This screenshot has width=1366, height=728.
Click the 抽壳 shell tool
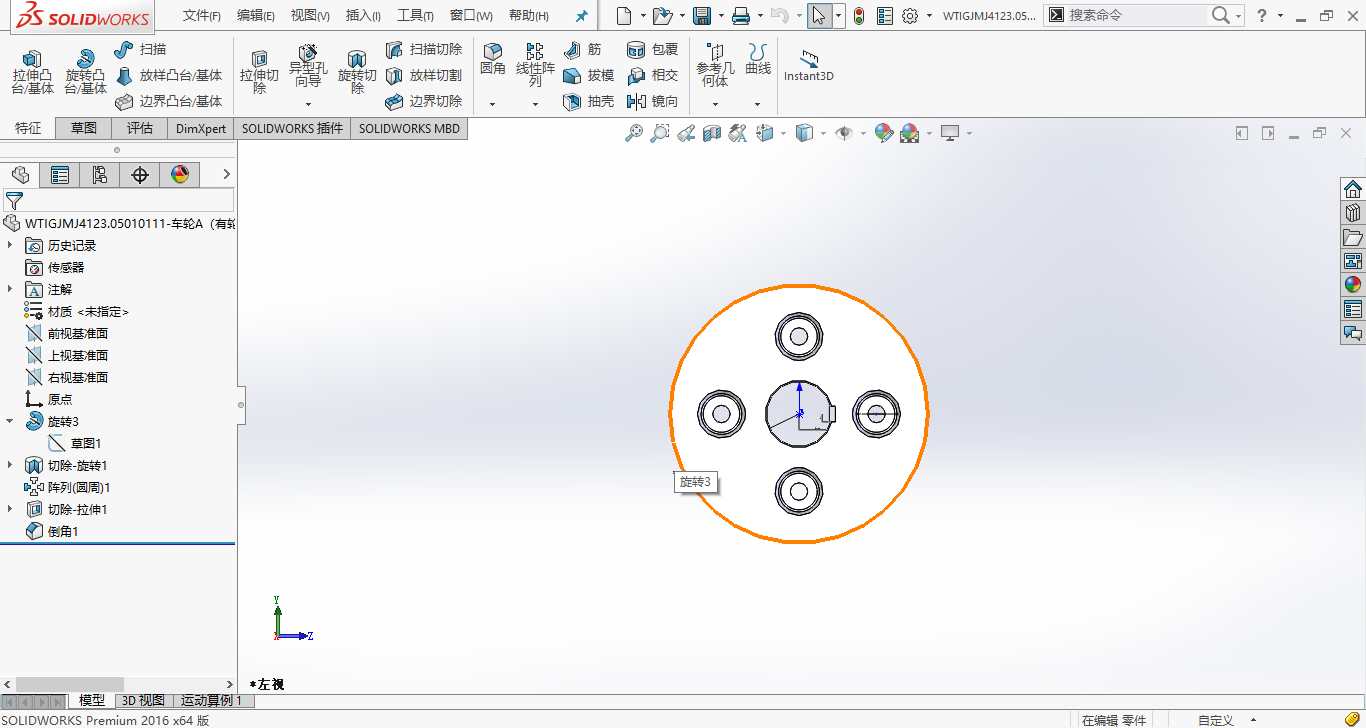coord(589,101)
